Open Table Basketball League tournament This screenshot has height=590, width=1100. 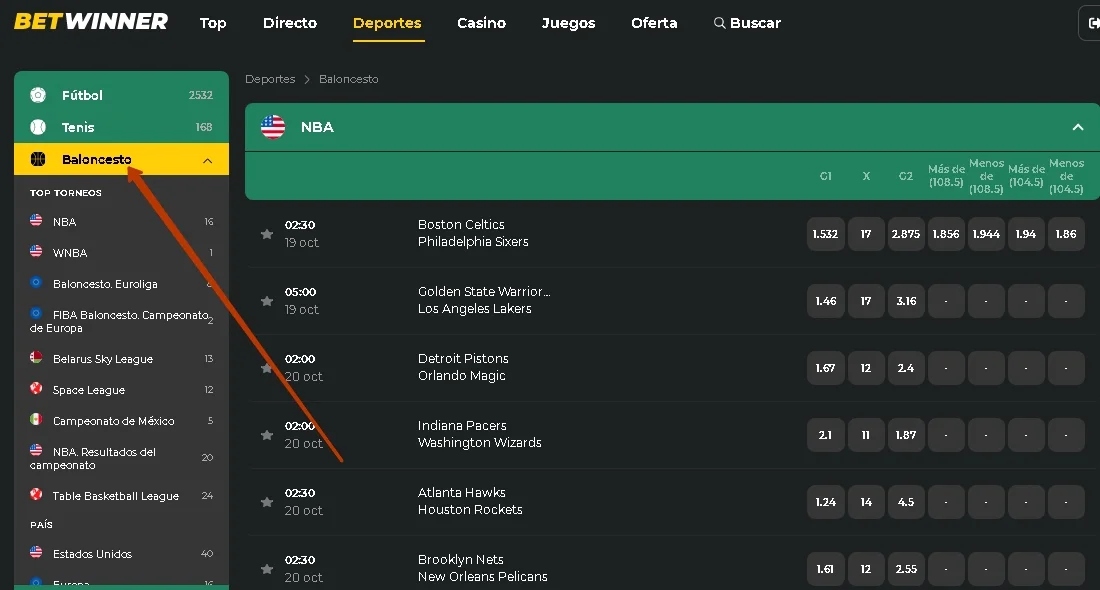click(x=121, y=495)
